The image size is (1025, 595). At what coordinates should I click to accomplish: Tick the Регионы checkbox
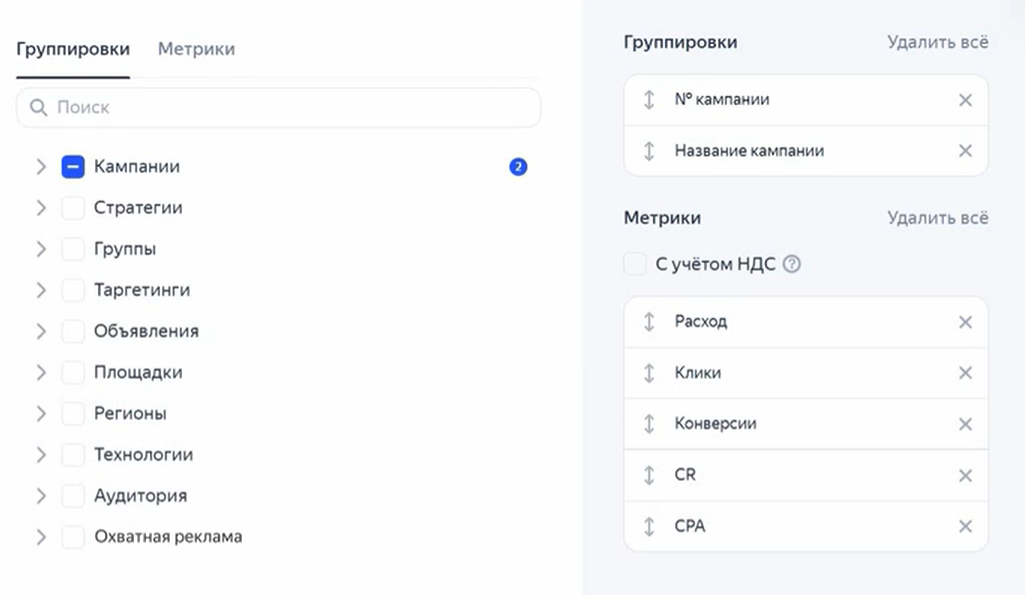73,413
